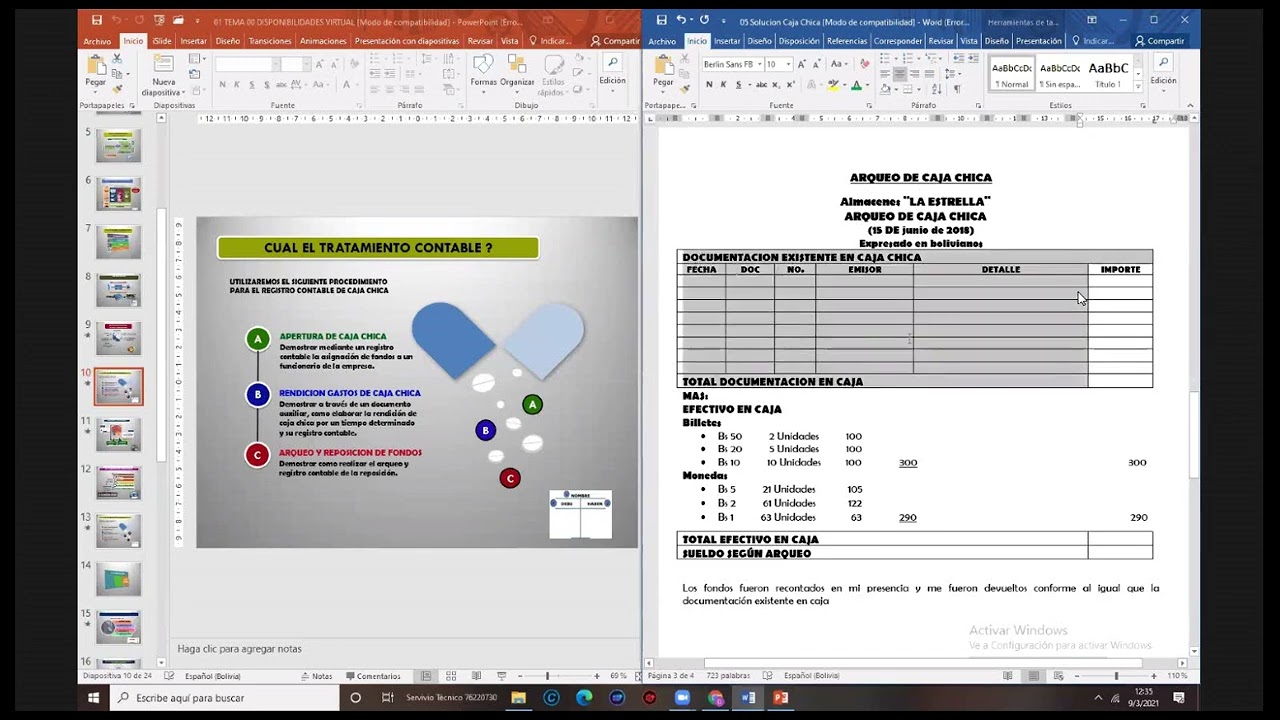Open the Disposición tab in Word

(799, 41)
